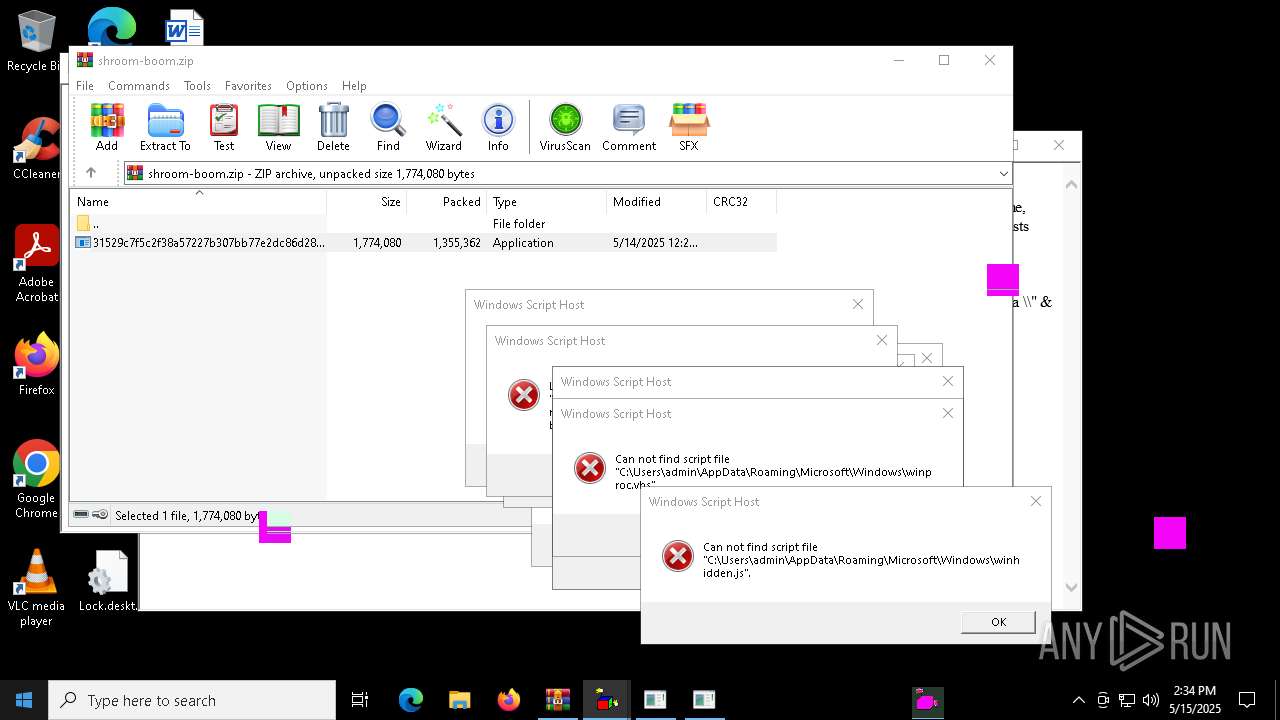The height and width of the screenshot is (720, 1280).
Task: Click the volume speaker tray icon
Action: click(1151, 700)
